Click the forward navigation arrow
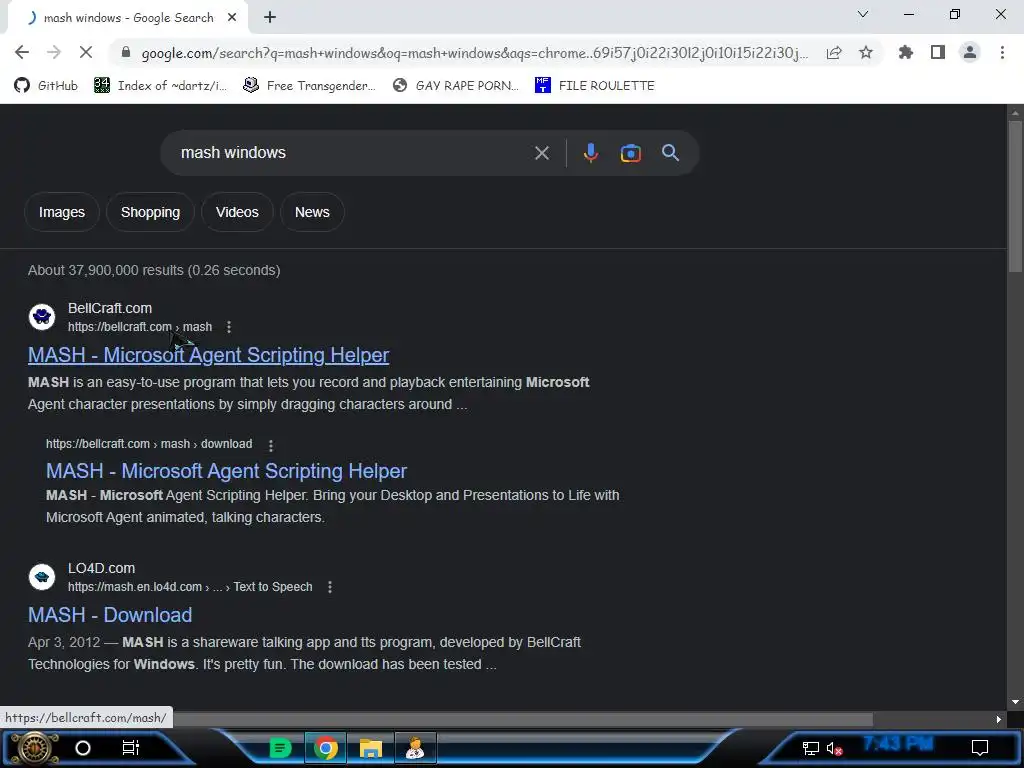The height and width of the screenshot is (768, 1024). (x=54, y=52)
